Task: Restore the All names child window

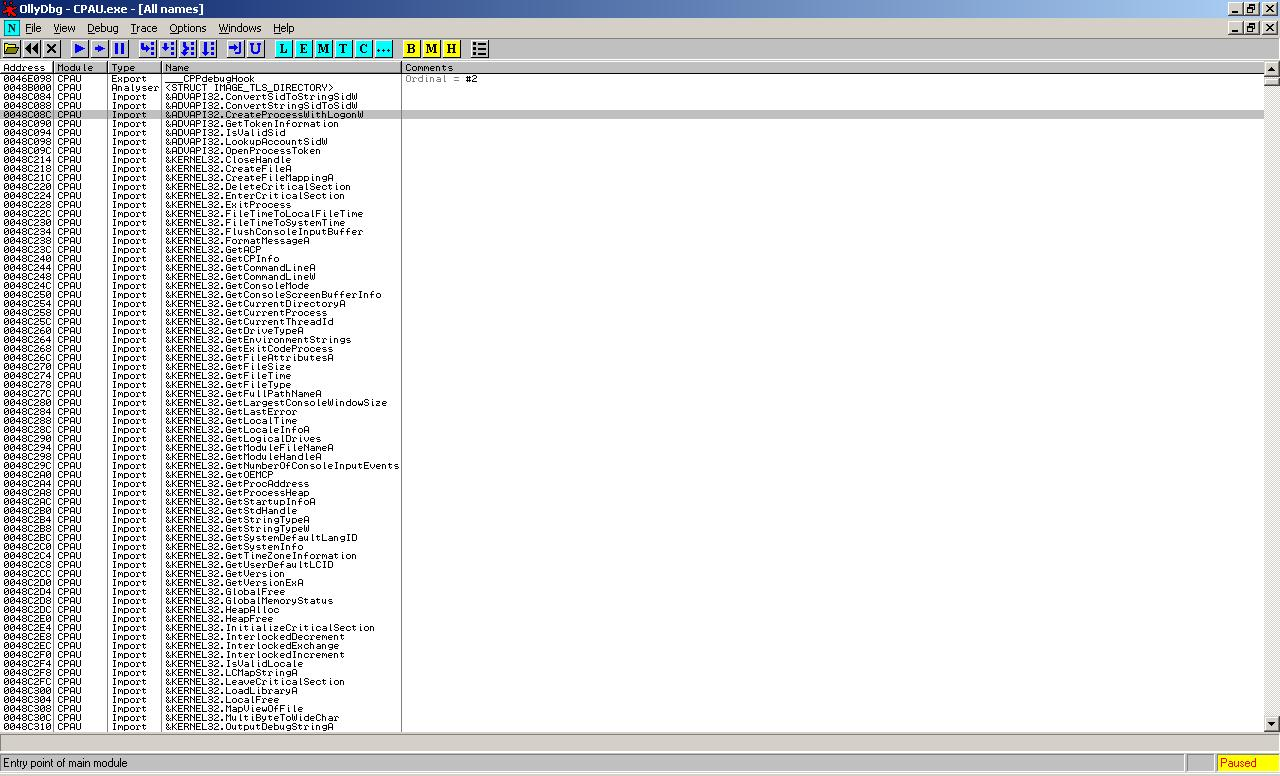Action: point(1250,28)
